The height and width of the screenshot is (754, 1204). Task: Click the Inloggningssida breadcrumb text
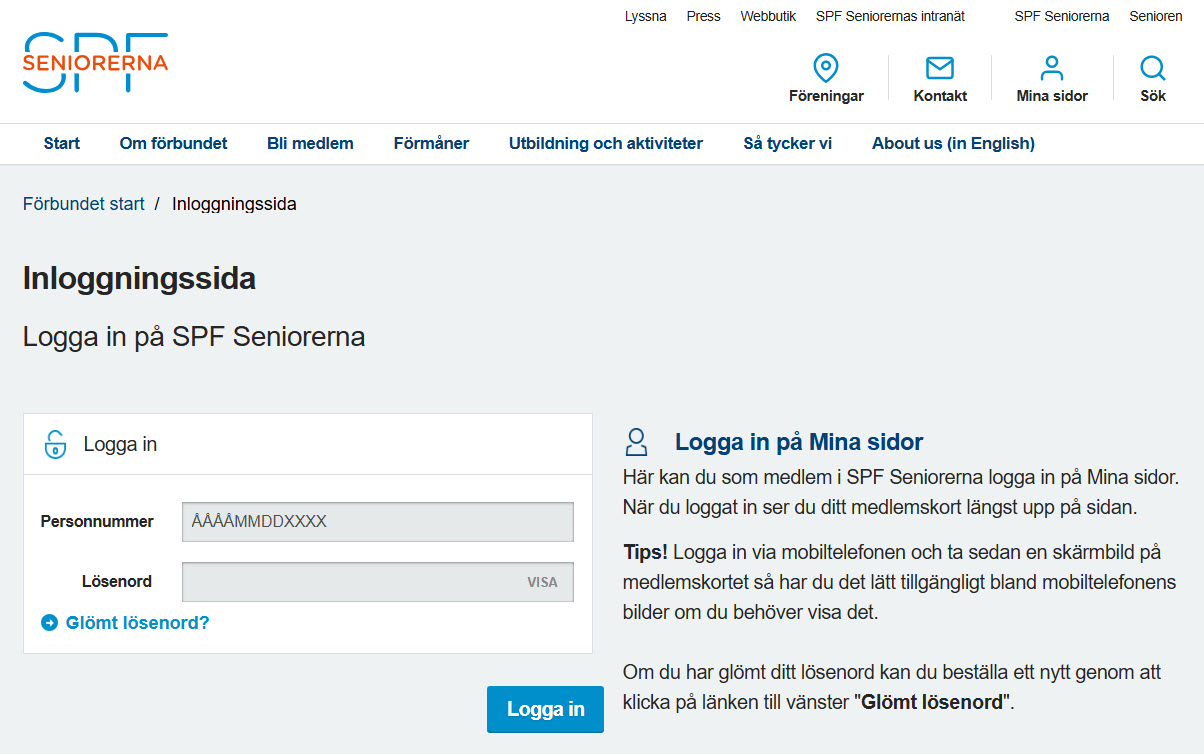(x=234, y=204)
